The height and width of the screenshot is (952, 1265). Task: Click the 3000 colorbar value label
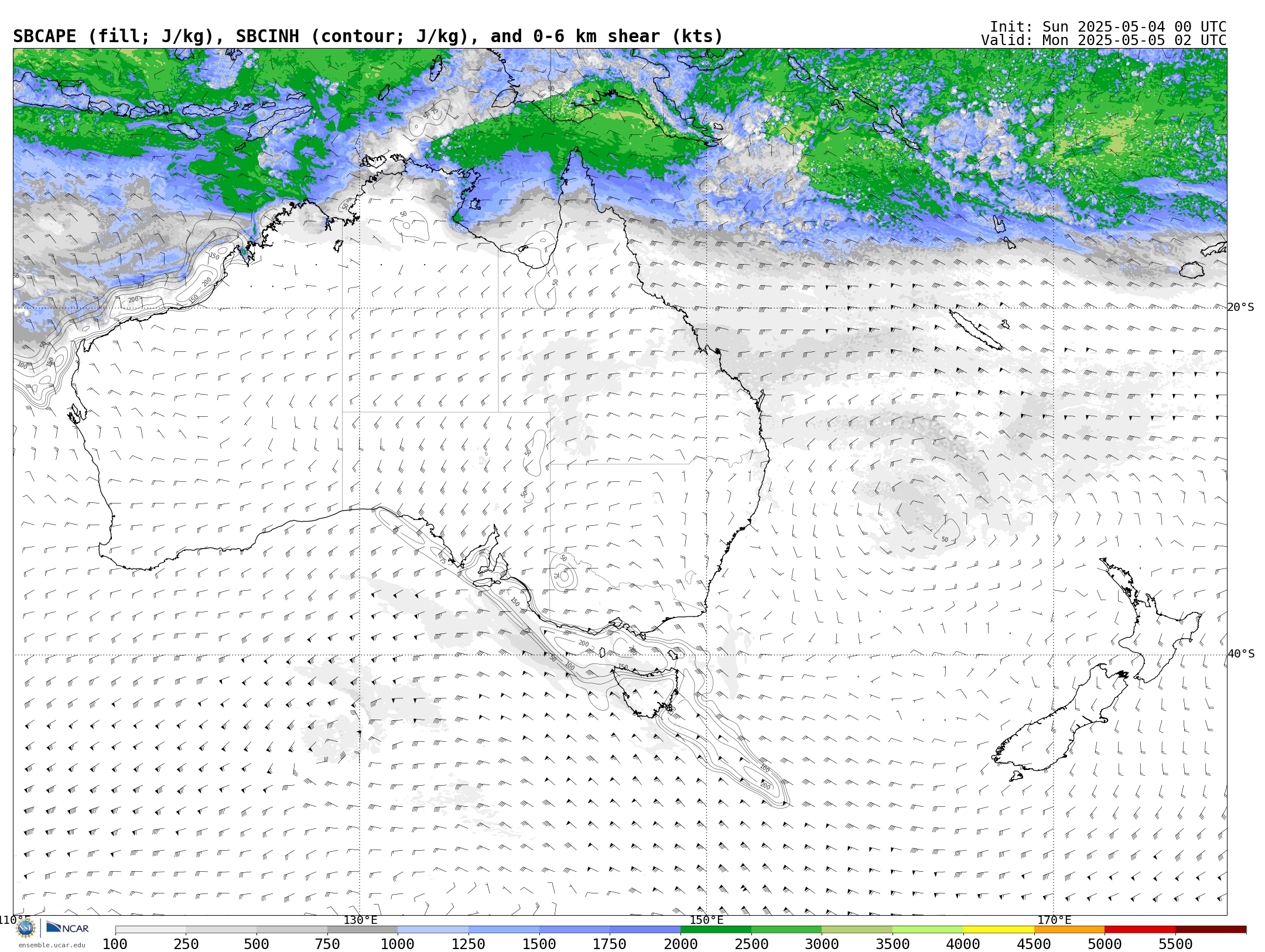pos(822,944)
